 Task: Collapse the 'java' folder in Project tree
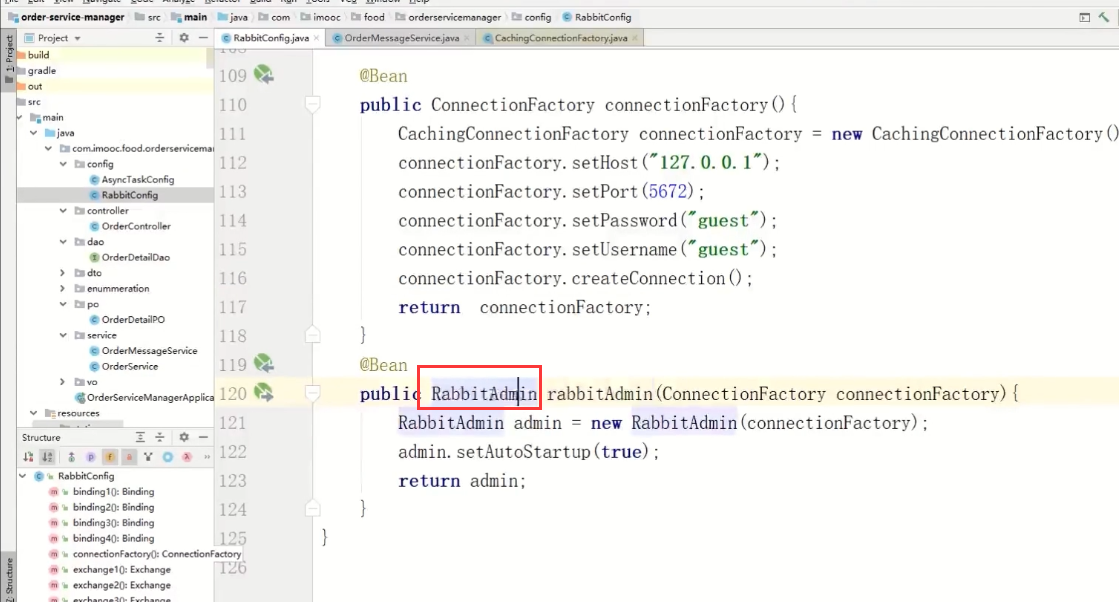pos(34,133)
